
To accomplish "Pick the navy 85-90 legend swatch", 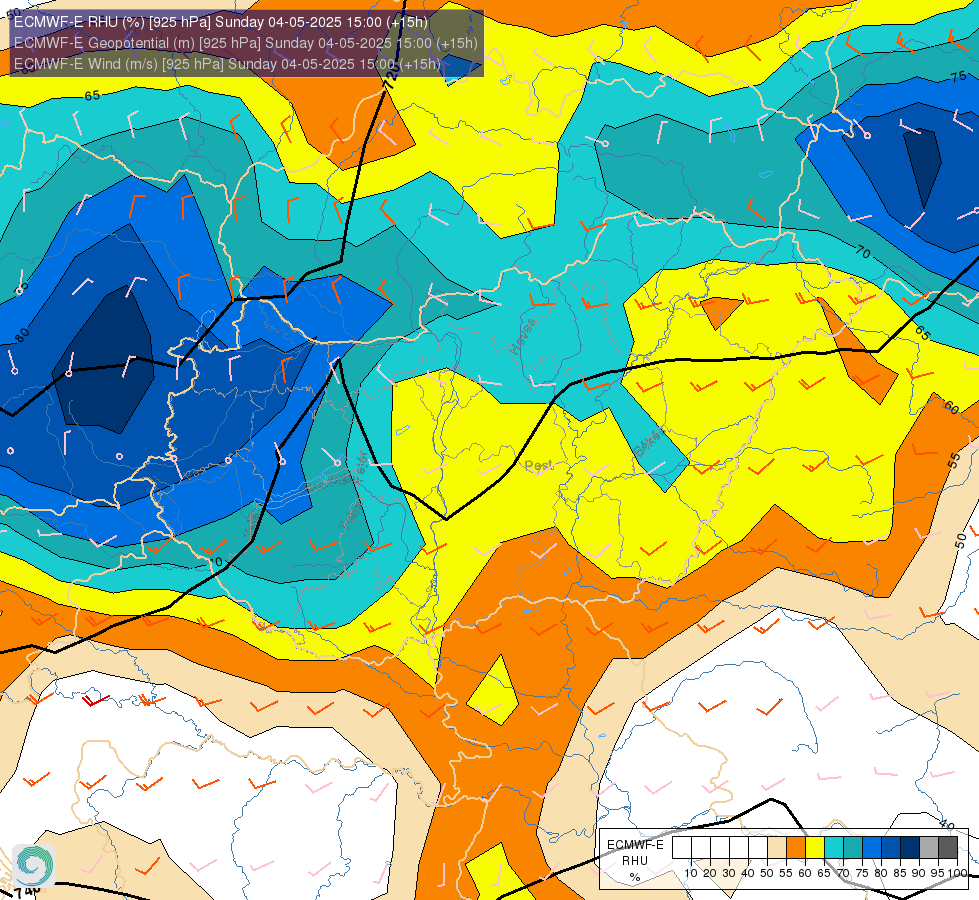I will [x=910, y=848].
